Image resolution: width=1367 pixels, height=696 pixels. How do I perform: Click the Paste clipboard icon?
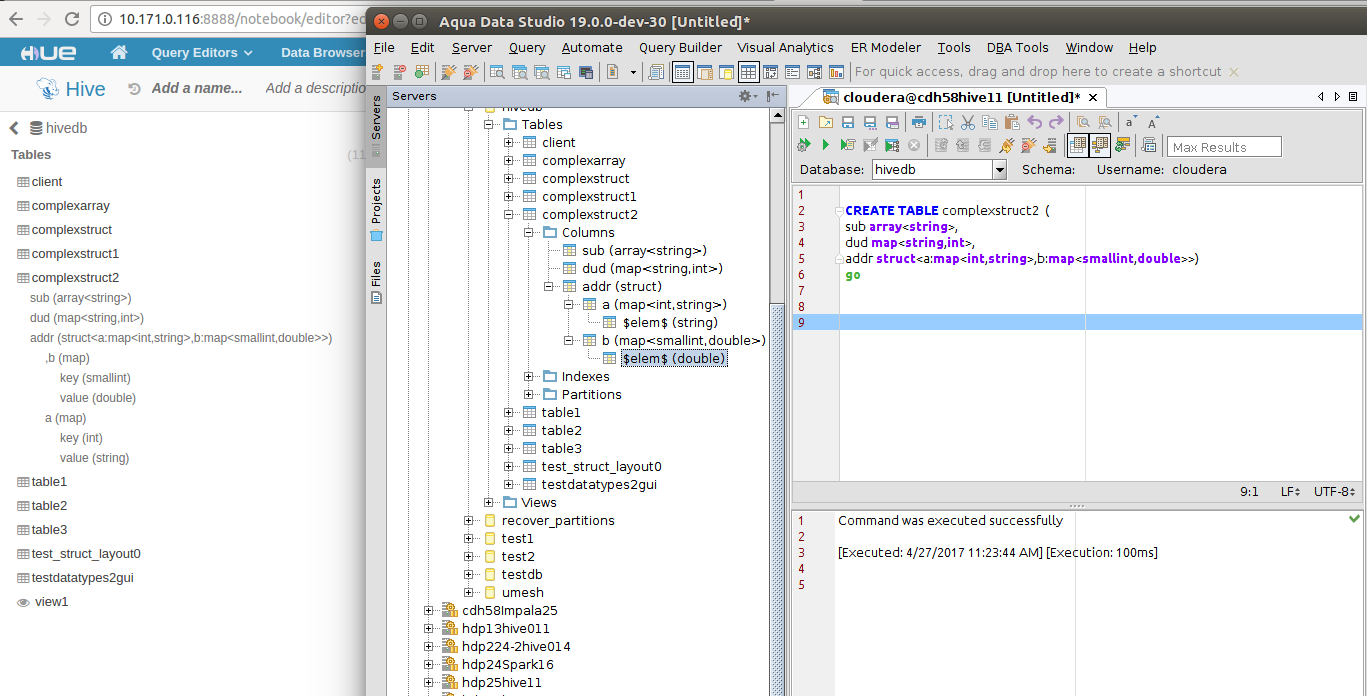(1011, 122)
